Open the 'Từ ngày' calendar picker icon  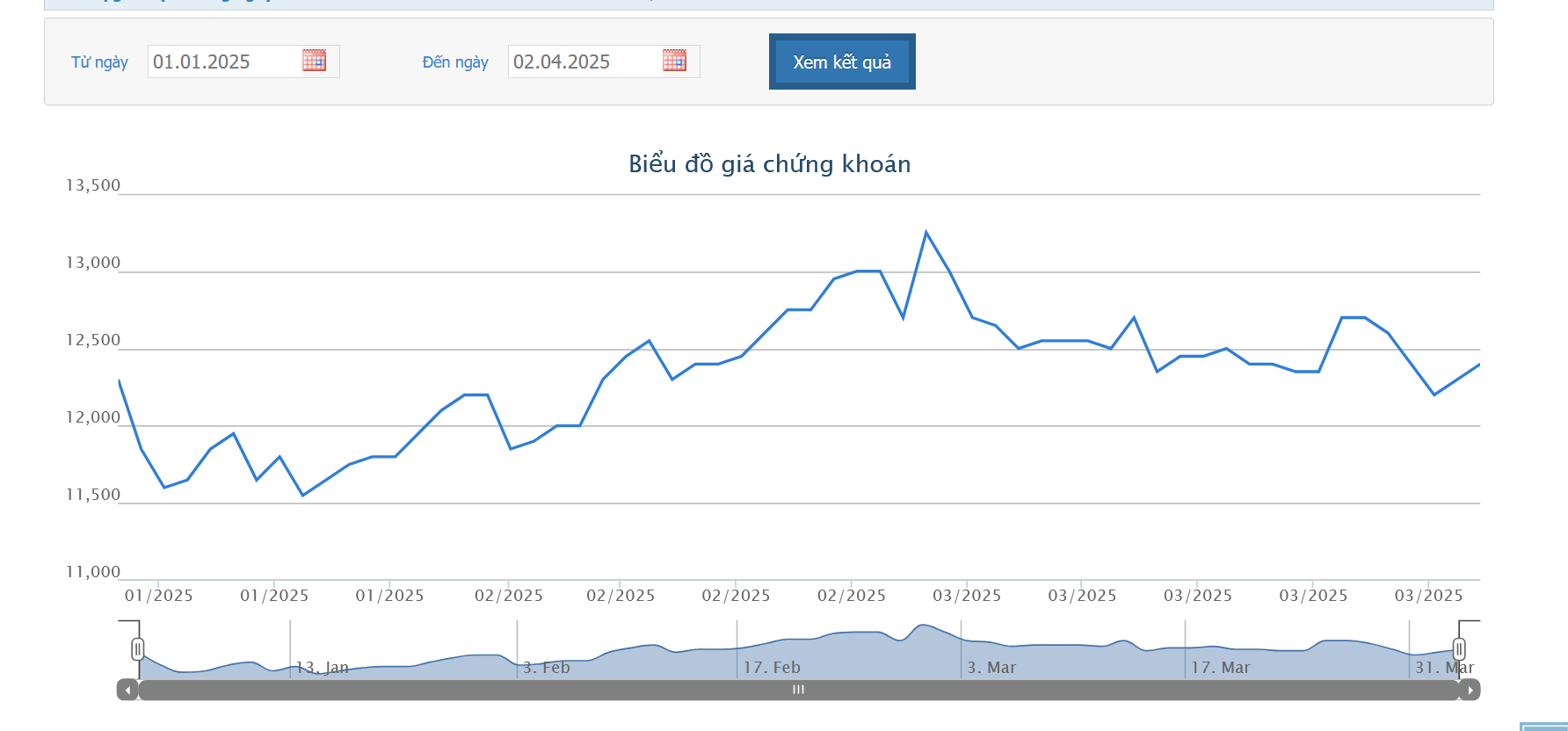[x=314, y=61]
